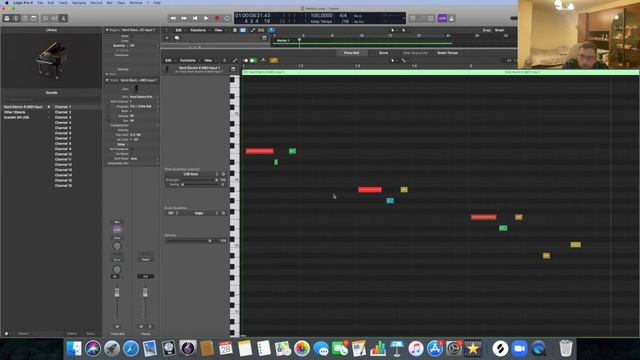This screenshot has width=640, height=360.
Task: Select the first long red note in Piano Roll
Action: point(260,151)
